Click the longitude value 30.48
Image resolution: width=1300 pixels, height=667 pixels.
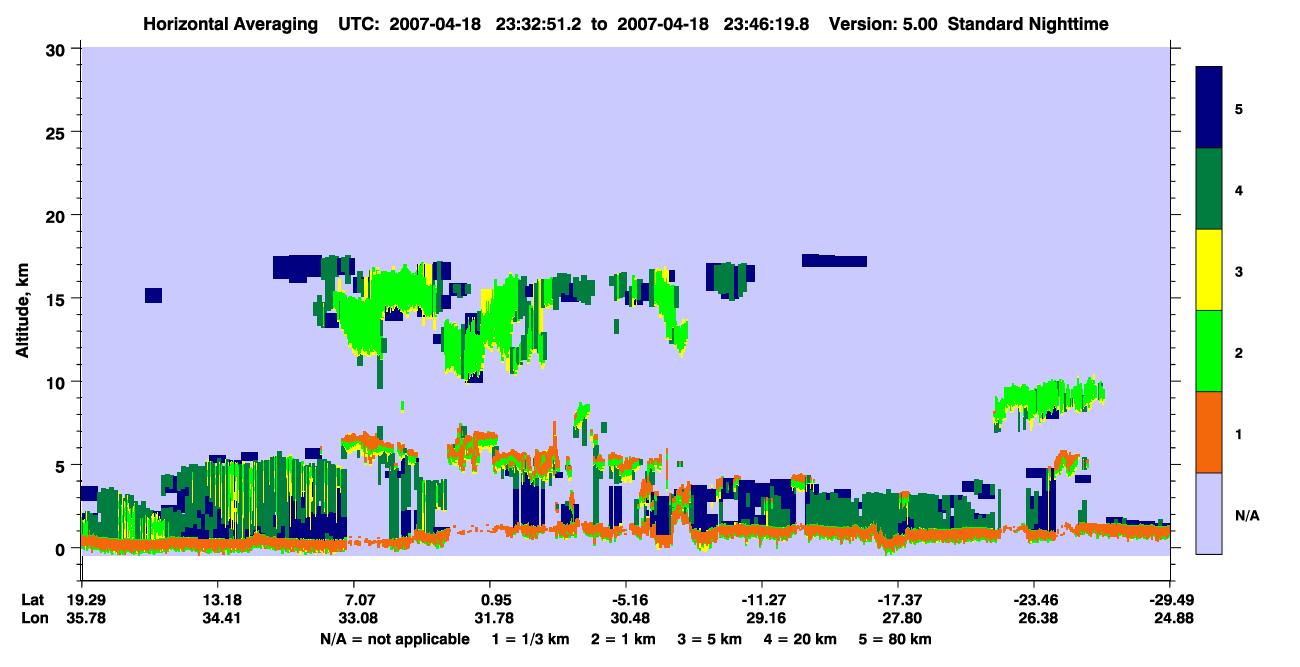click(x=628, y=618)
